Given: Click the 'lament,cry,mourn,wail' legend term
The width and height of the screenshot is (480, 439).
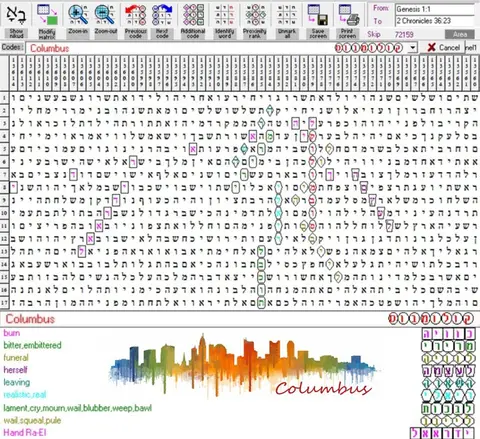Looking at the screenshot, I should pyautogui.click(x=78, y=408).
